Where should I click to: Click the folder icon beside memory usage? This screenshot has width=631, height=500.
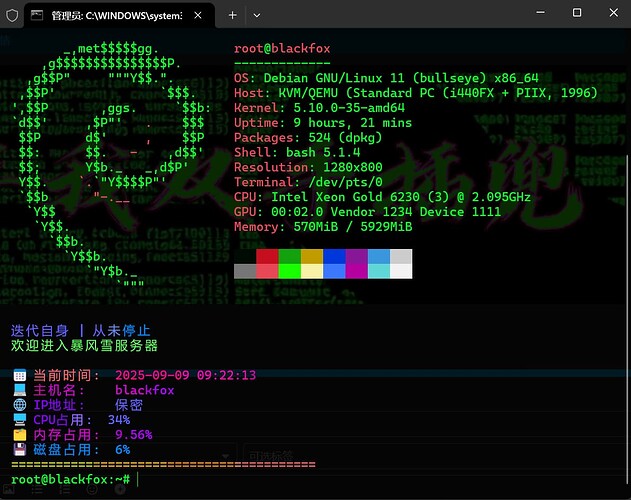[x=19, y=435]
